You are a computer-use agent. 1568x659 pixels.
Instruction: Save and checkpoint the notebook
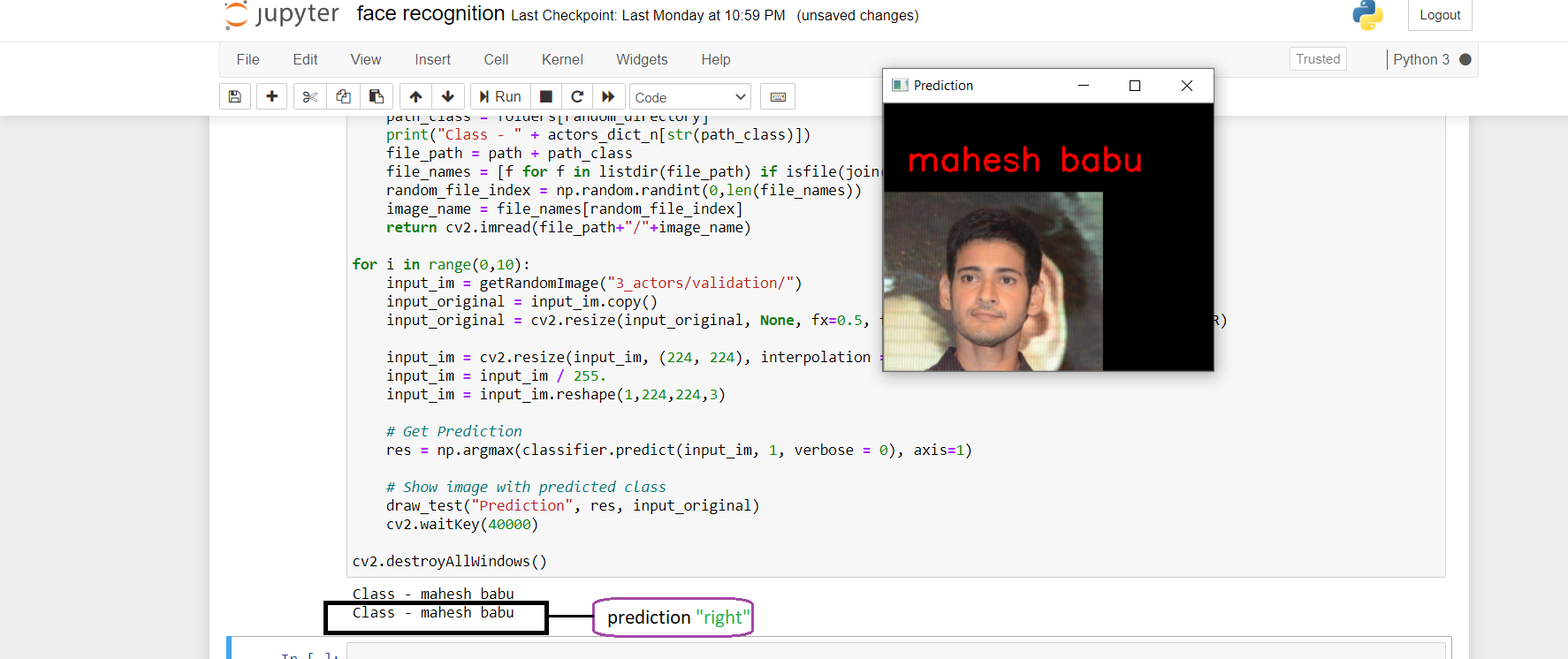[x=235, y=96]
